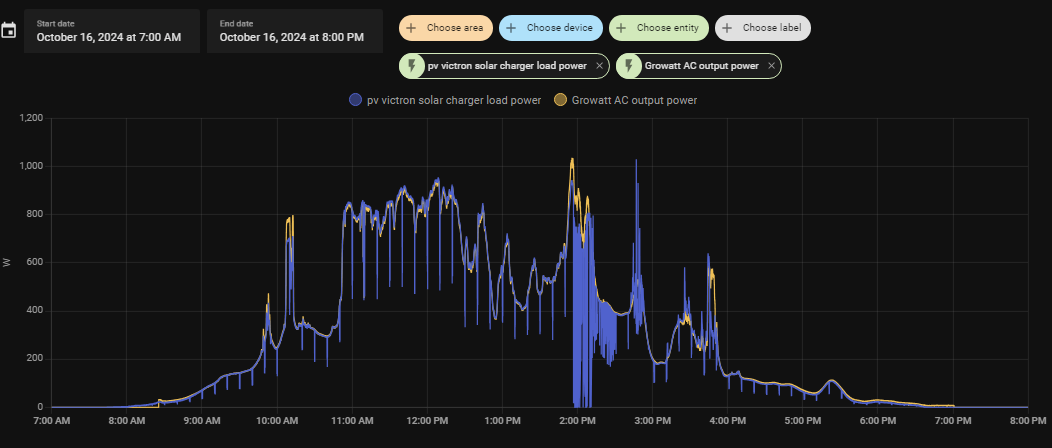1052x448 pixels.
Task: Remove the pv victron solar charger chip
Action: (x=599, y=66)
